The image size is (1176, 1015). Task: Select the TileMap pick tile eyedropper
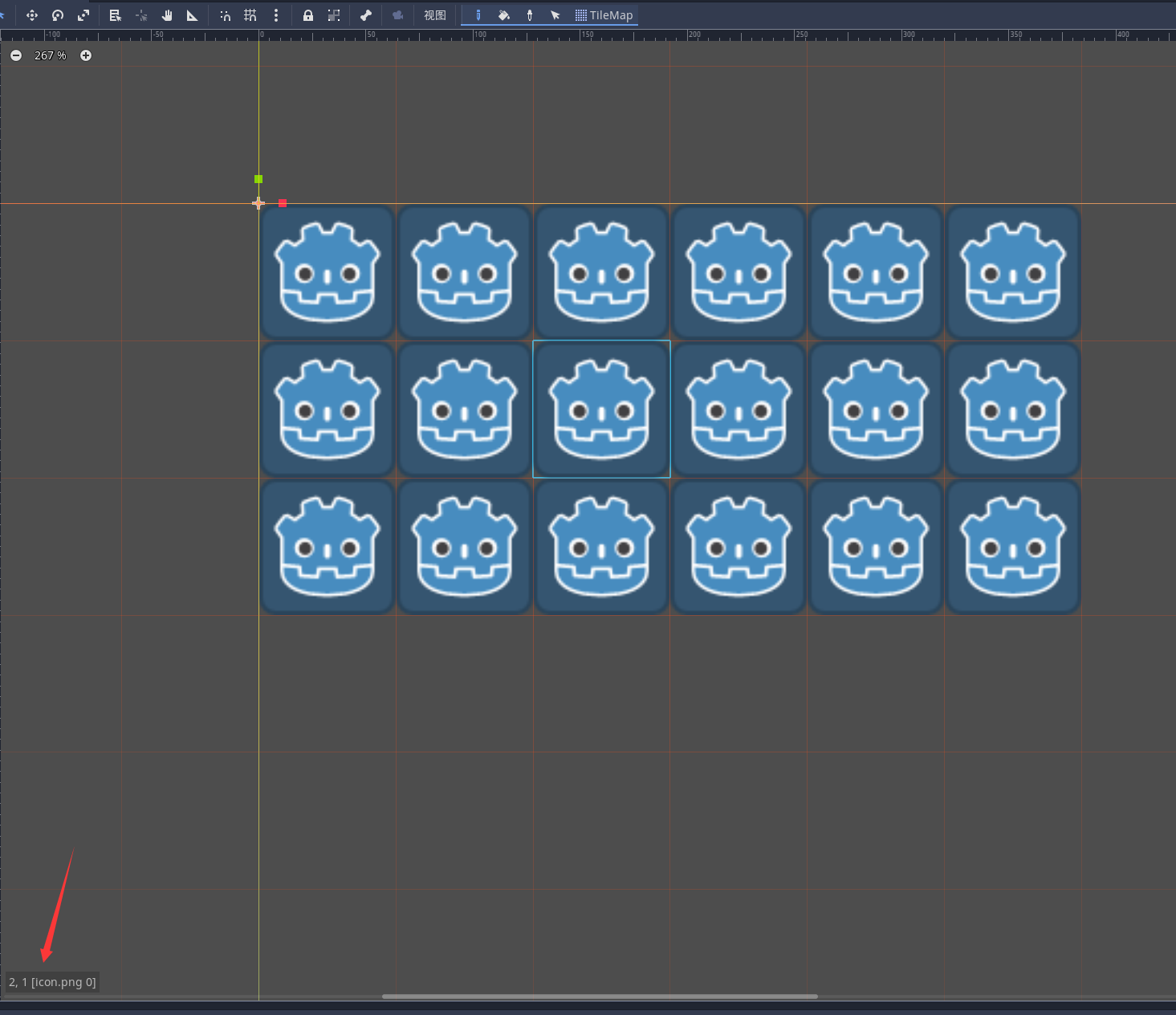530,15
